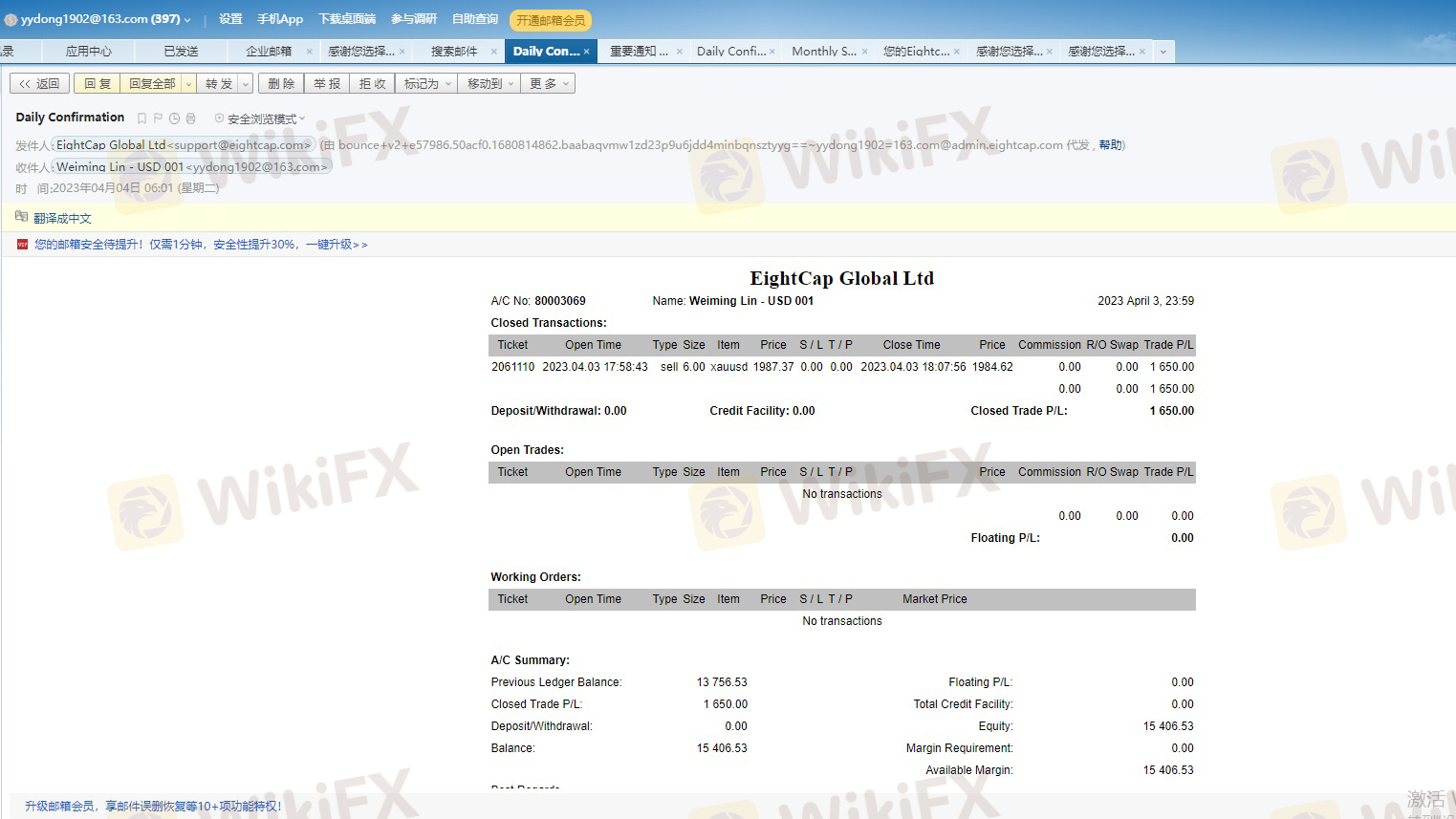1456x819 pixels.
Task: Click the 开通邮箱会员 membership button
Action: pyautogui.click(x=551, y=20)
